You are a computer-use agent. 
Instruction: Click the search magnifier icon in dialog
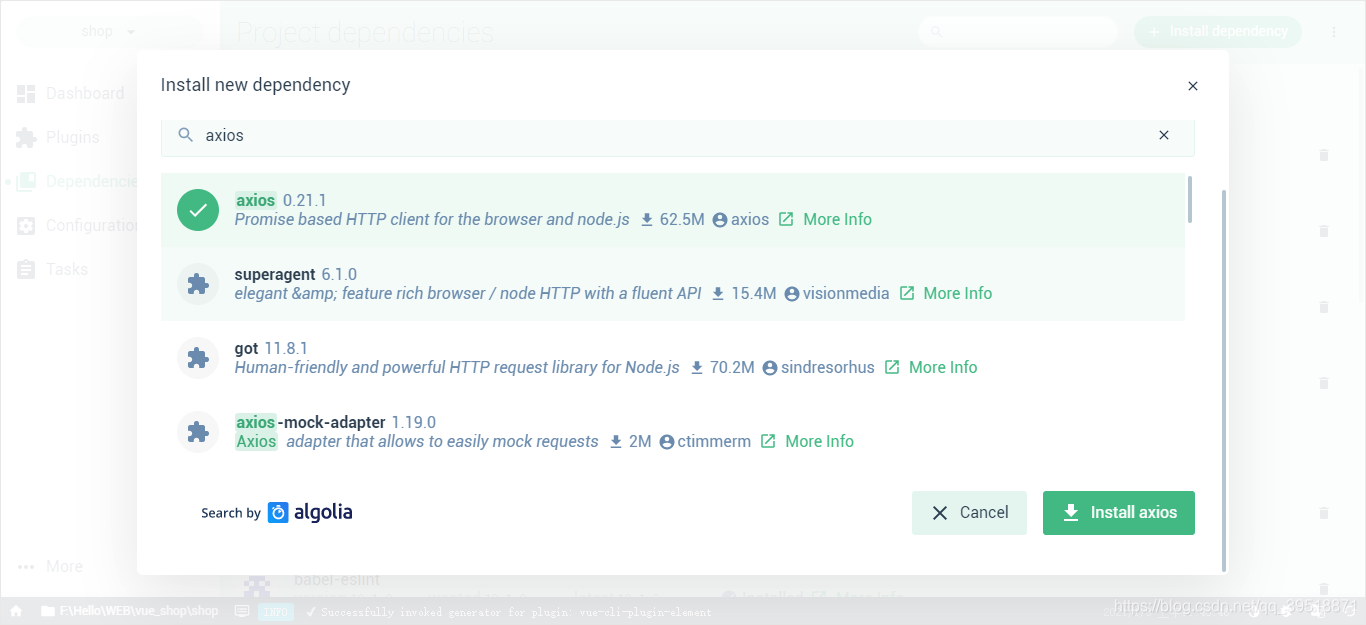[x=185, y=135]
